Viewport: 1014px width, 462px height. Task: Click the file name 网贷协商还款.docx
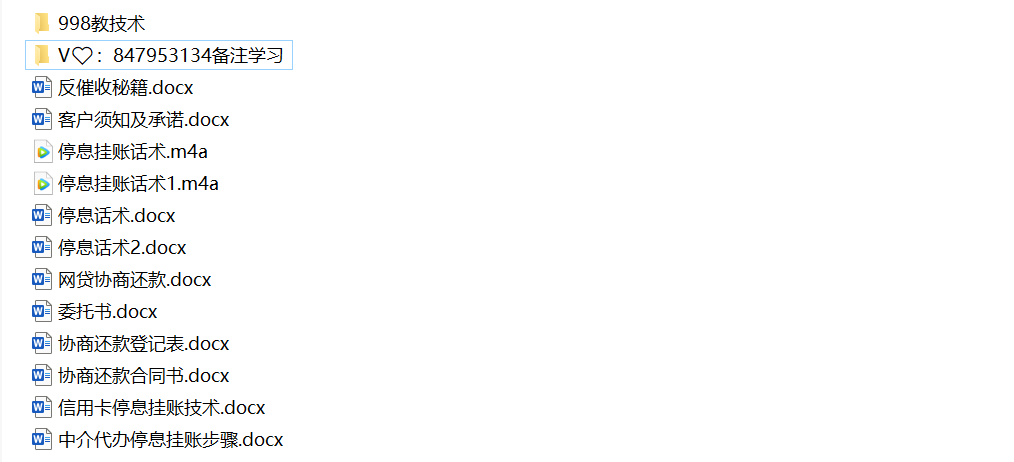pyautogui.click(x=135, y=280)
